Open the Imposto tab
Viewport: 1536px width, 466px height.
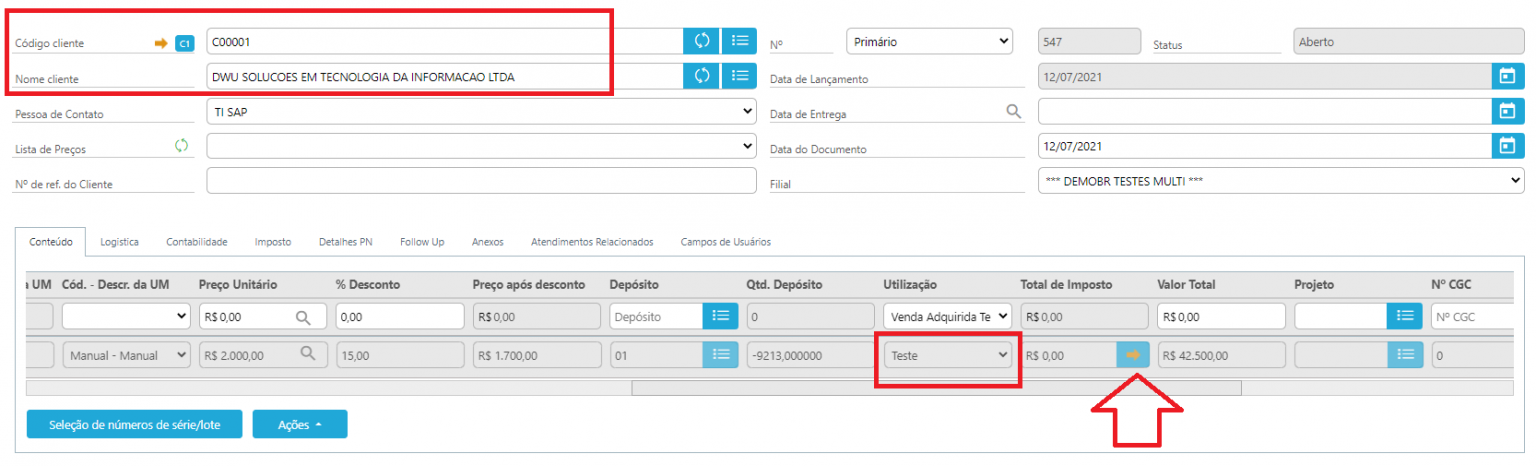(x=273, y=242)
